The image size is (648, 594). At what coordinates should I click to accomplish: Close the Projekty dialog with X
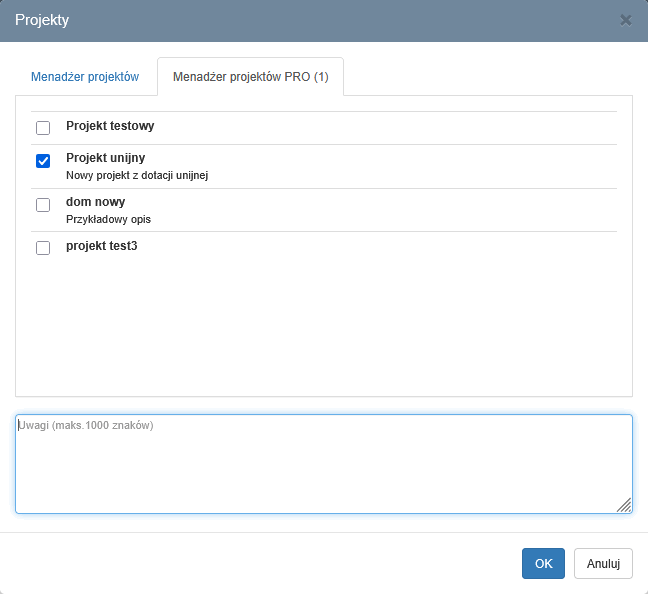click(626, 20)
